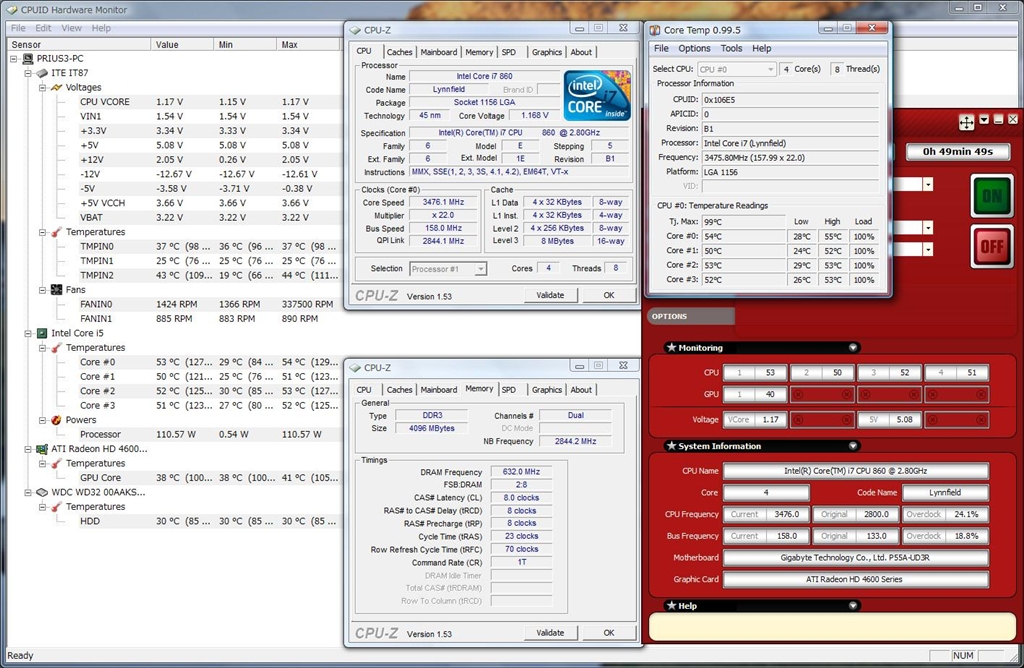Click the WDC hard drive icon
The height and width of the screenshot is (668, 1024).
tap(41, 492)
